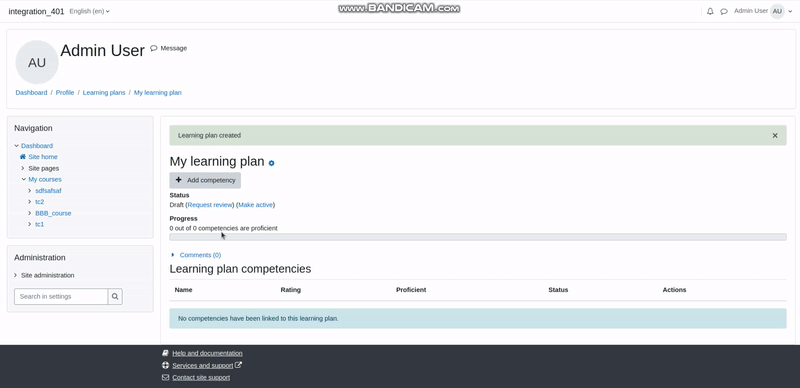Click the Site home house icon

22,157
